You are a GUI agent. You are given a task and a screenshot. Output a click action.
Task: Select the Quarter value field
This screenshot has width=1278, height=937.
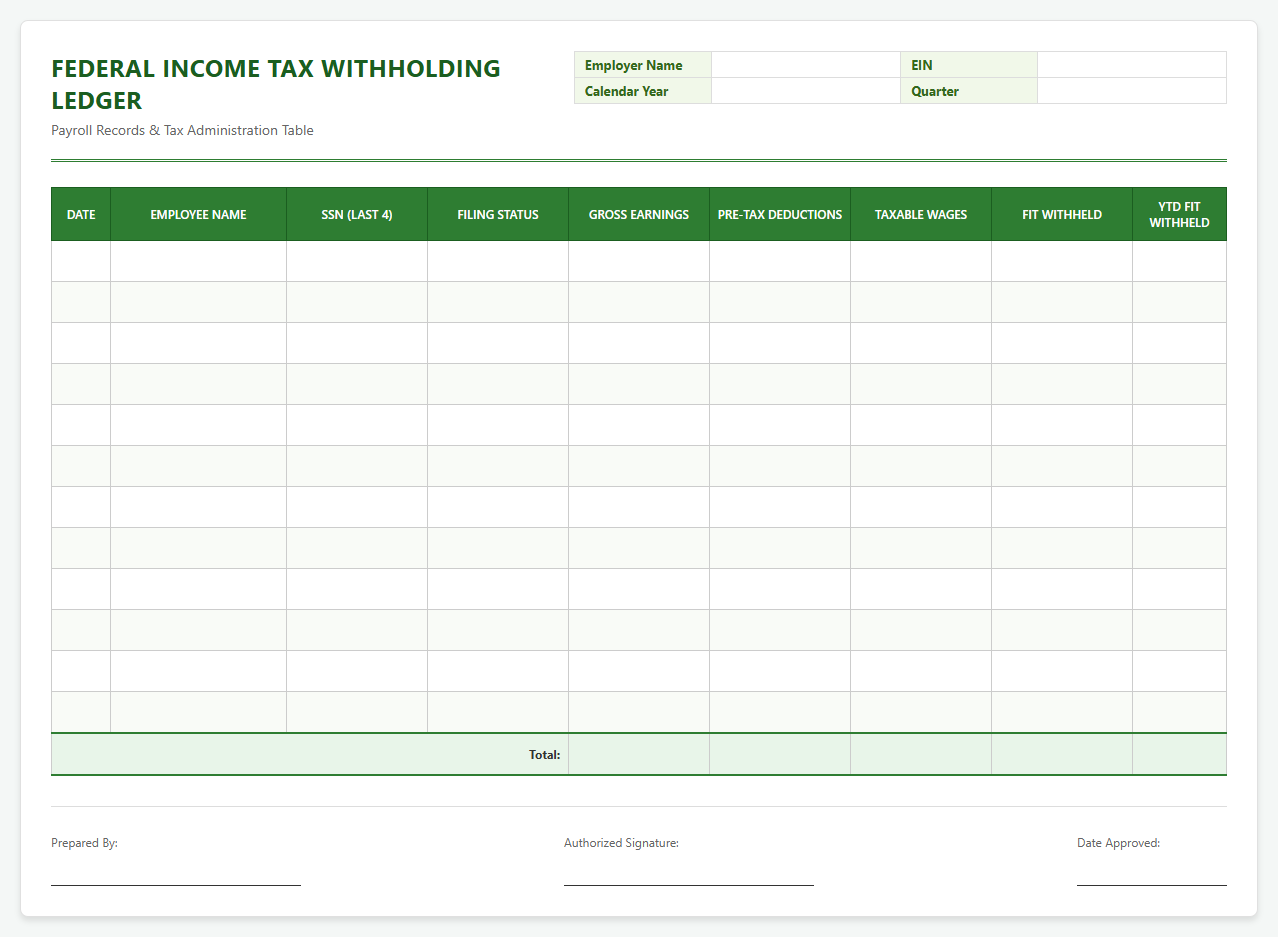click(1132, 91)
